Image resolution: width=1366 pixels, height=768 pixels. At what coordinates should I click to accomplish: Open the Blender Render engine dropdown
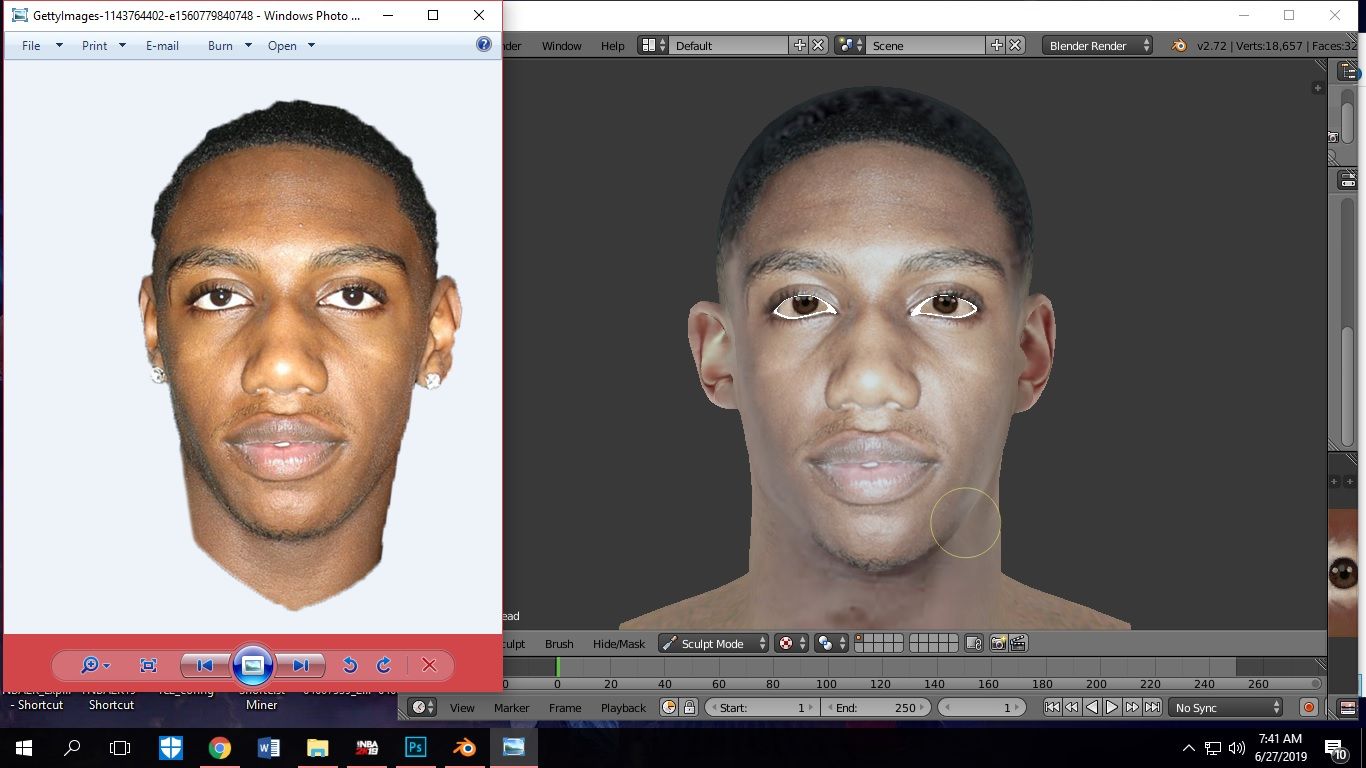[x=1097, y=45]
